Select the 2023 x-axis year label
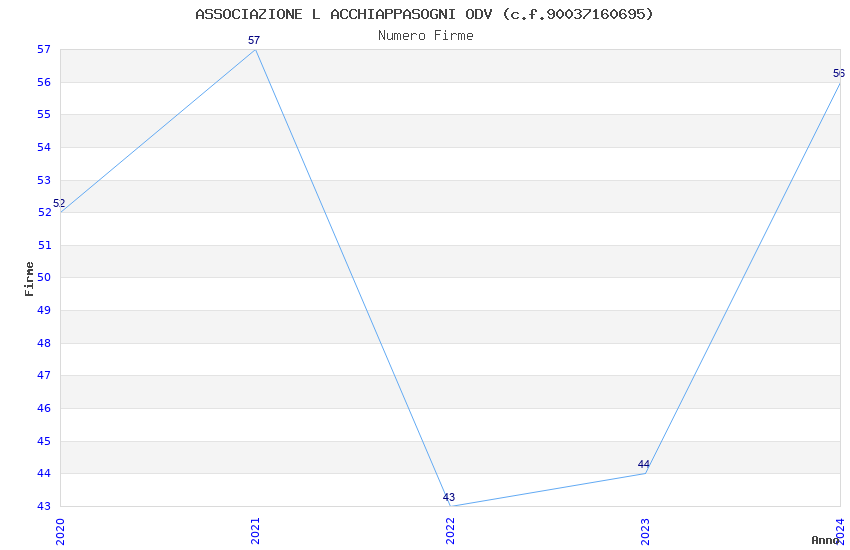The image size is (850, 550). pos(645,531)
